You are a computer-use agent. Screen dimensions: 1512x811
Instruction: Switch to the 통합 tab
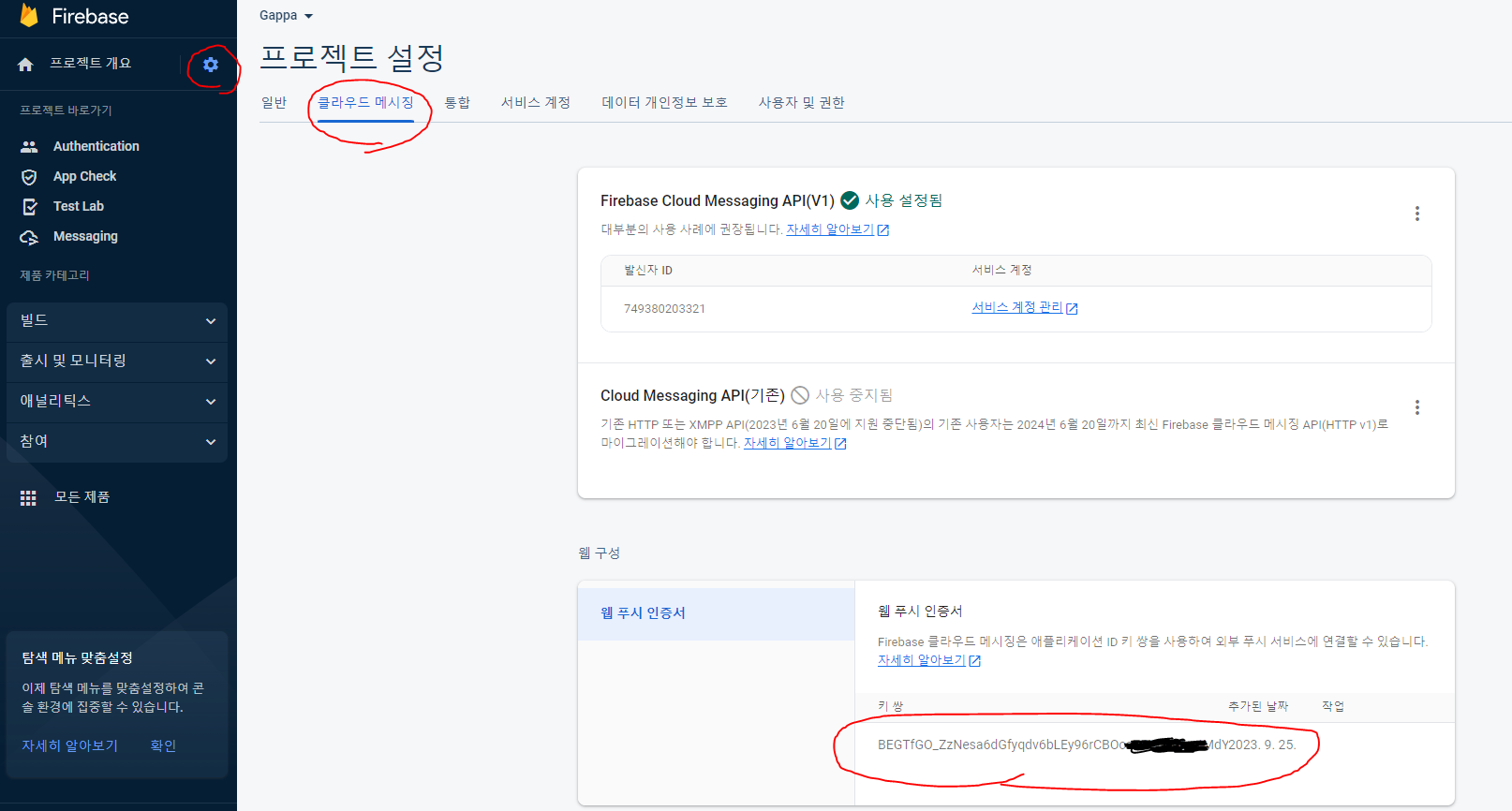point(457,103)
